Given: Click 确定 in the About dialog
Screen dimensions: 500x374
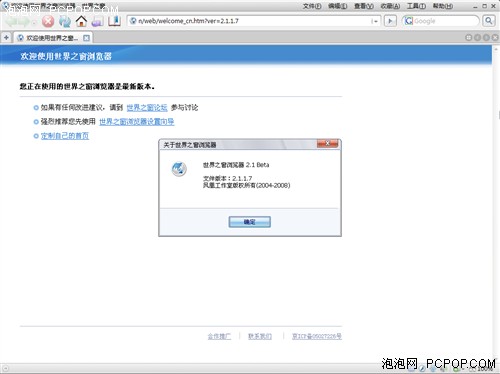Looking at the screenshot, I should [x=249, y=222].
